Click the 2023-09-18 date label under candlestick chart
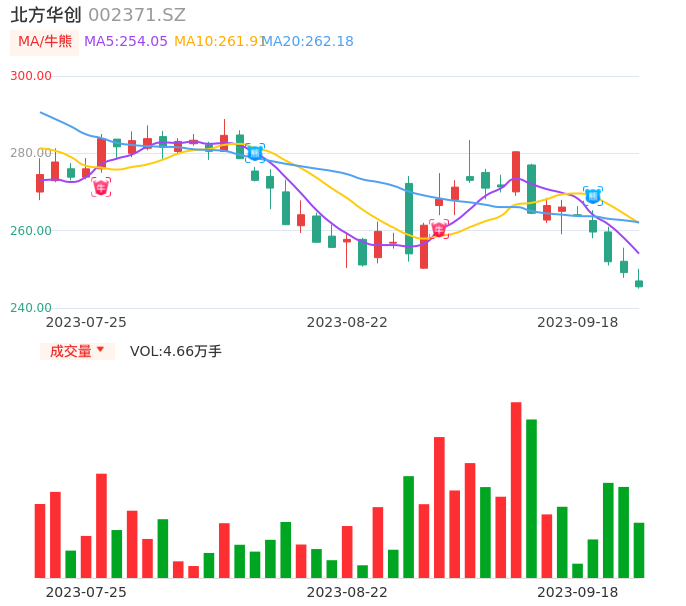Screen dimensions: 686x606 pos(578,323)
